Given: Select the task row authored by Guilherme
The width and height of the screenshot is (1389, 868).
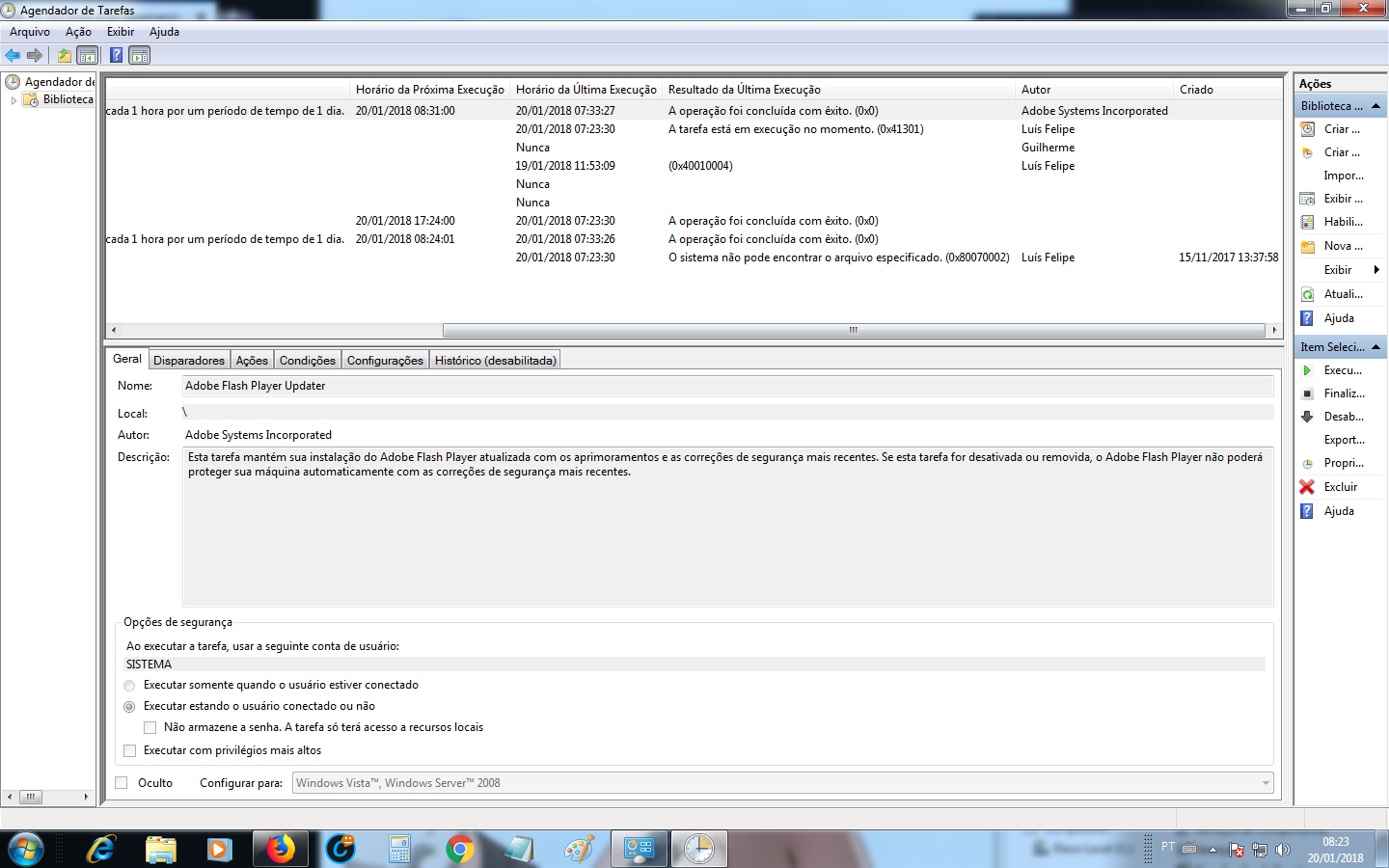Looking at the screenshot, I should [x=694, y=148].
